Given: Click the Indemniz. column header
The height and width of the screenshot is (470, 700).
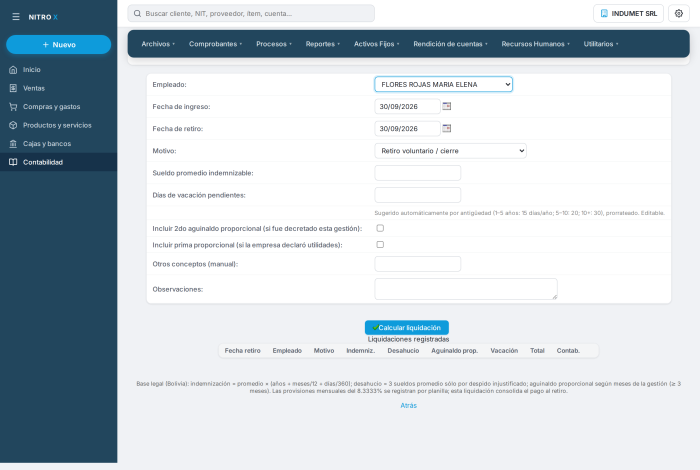Looking at the screenshot, I should pyautogui.click(x=361, y=351).
